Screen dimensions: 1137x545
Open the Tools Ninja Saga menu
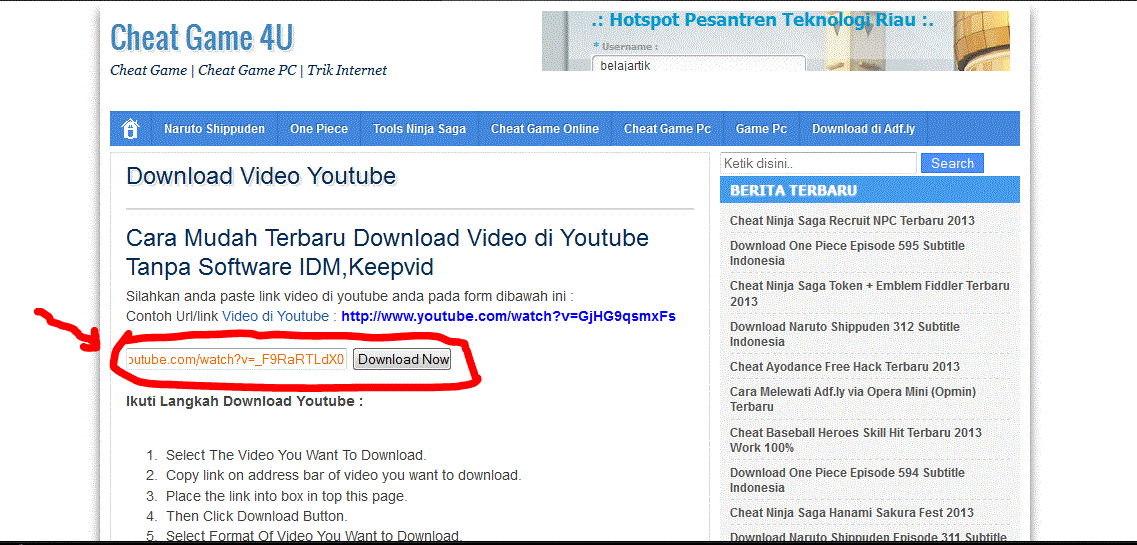419,129
